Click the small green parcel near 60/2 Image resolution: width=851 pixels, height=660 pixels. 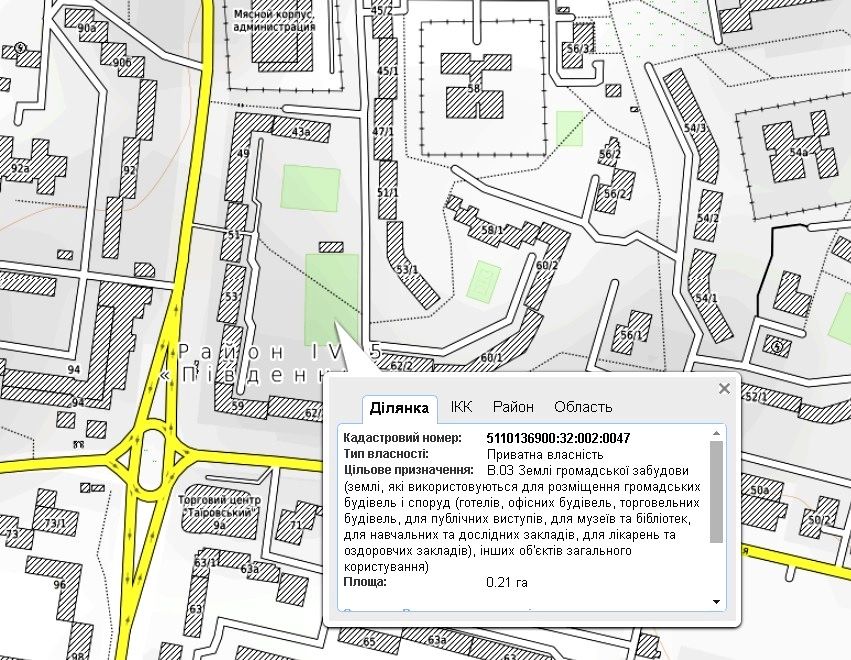[x=483, y=281]
